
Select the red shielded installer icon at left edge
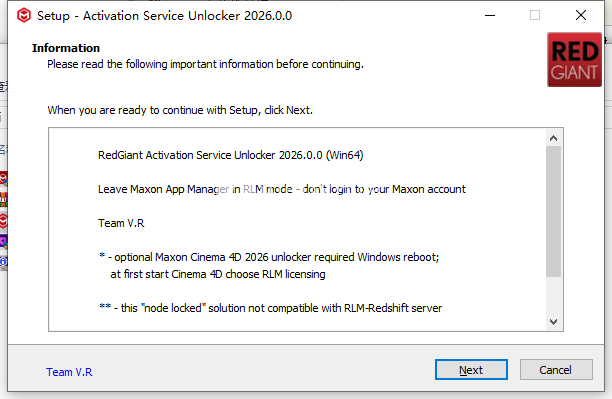3,179
